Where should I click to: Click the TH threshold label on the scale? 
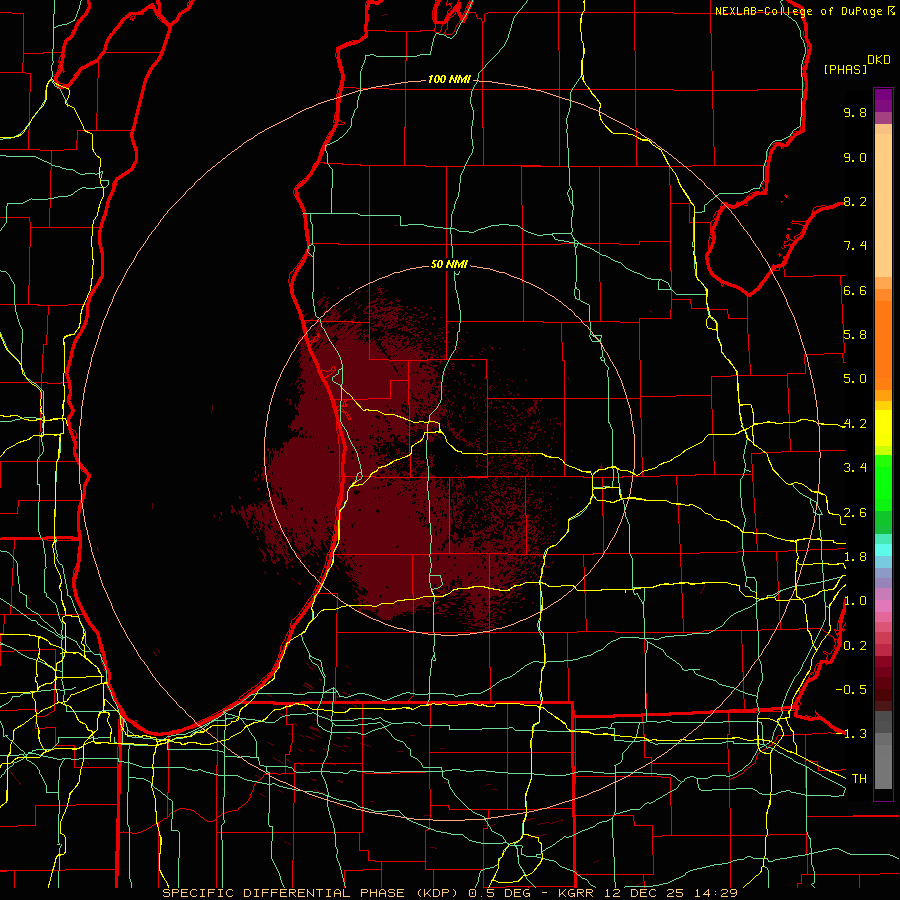(x=859, y=779)
